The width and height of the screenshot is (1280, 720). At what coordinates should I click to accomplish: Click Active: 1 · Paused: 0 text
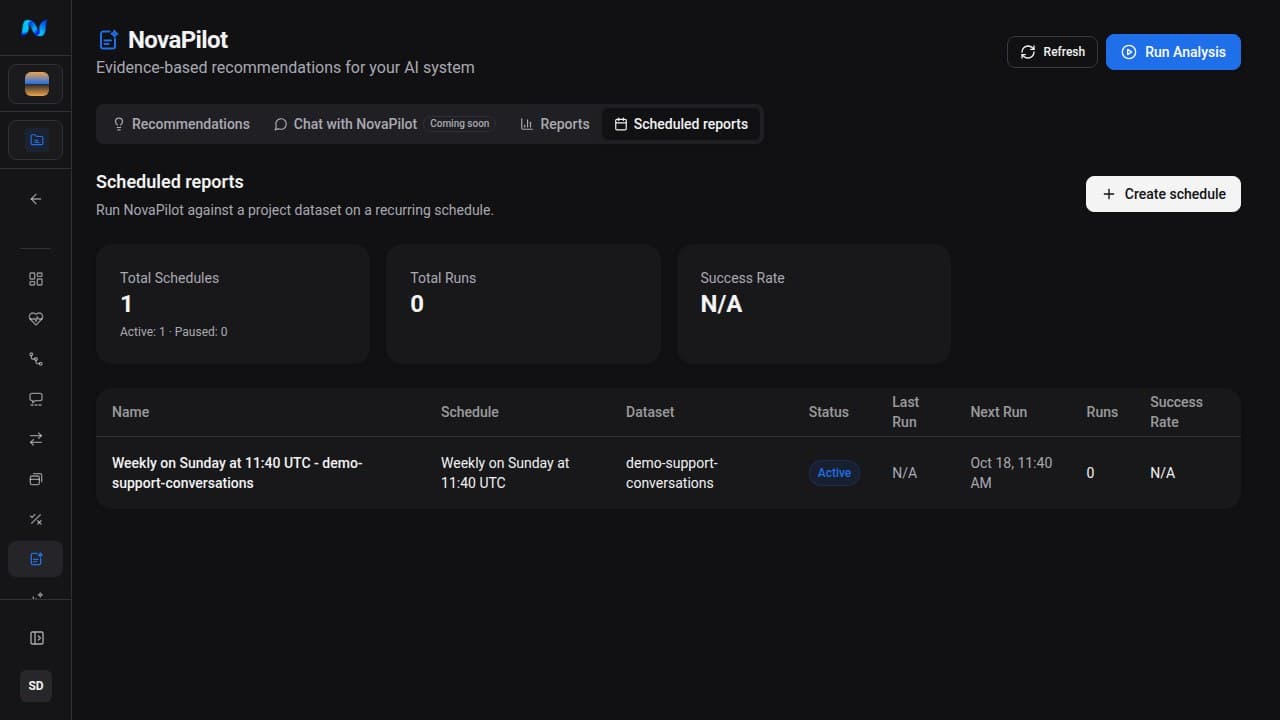[174, 332]
